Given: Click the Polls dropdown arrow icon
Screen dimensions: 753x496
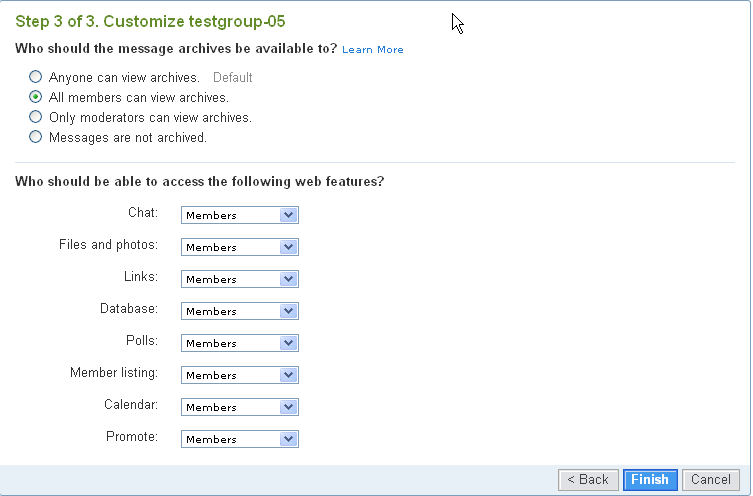Looking at the screenshot, I should click(289, 343).
